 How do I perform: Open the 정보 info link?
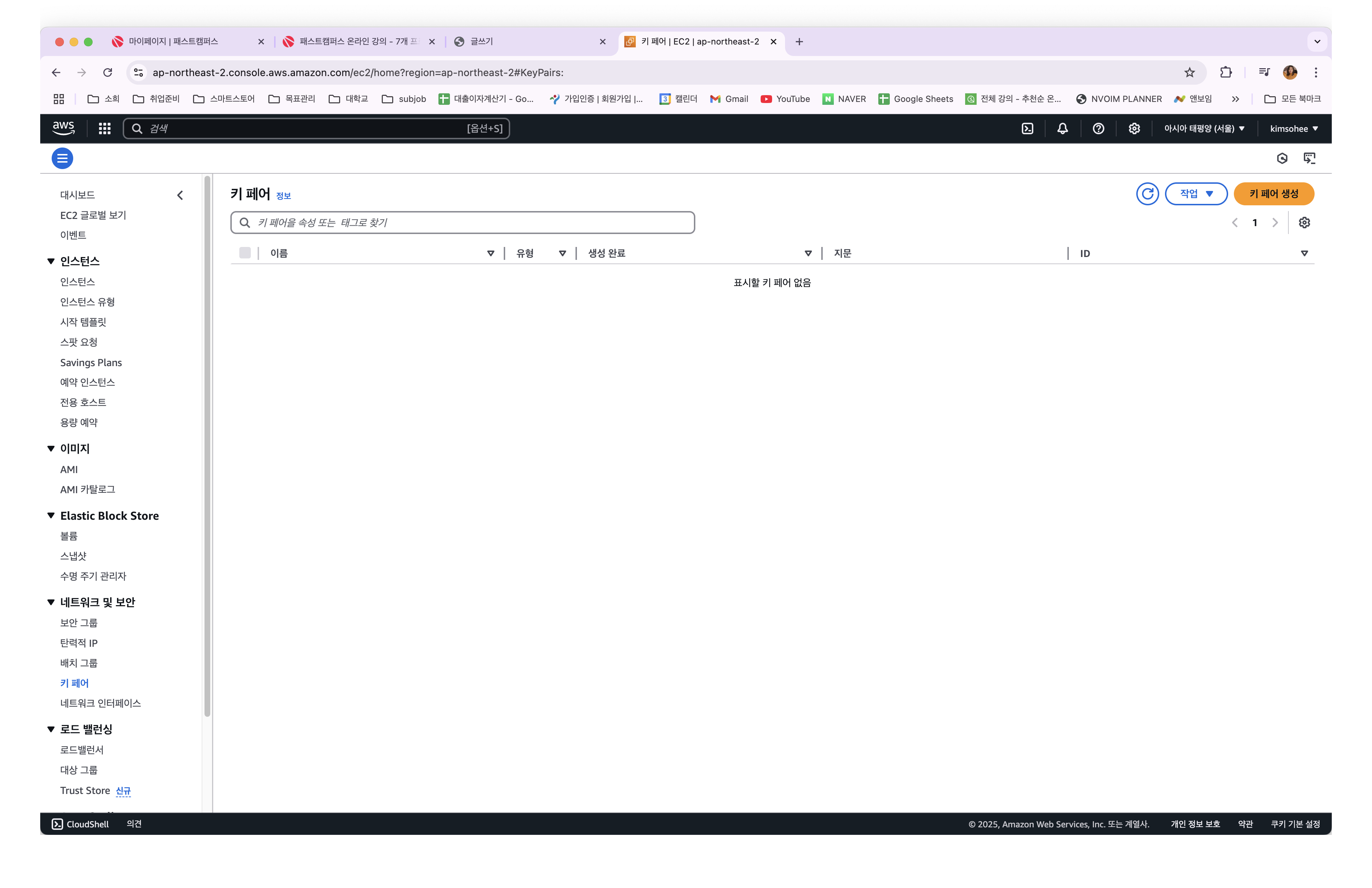click(283, 196)
